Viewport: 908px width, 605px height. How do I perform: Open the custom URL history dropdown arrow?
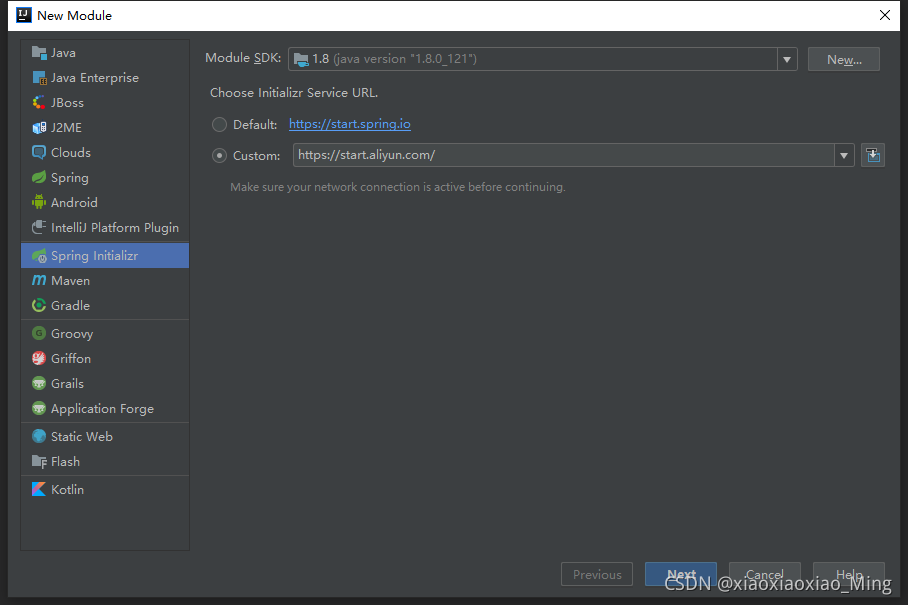coord(844,155)
